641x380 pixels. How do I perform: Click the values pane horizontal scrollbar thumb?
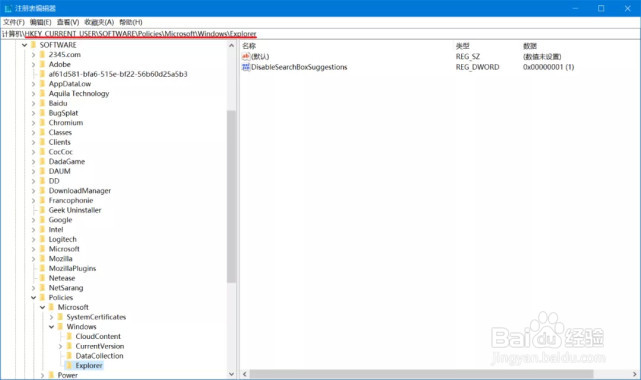coord(421,374)
